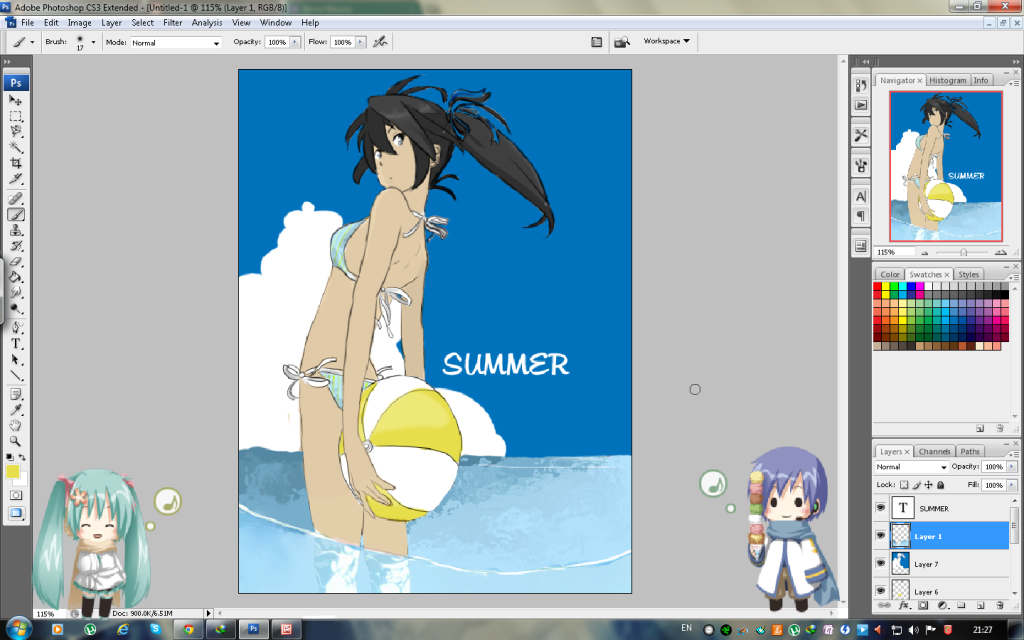Select the Move tool

pos(16,100)
